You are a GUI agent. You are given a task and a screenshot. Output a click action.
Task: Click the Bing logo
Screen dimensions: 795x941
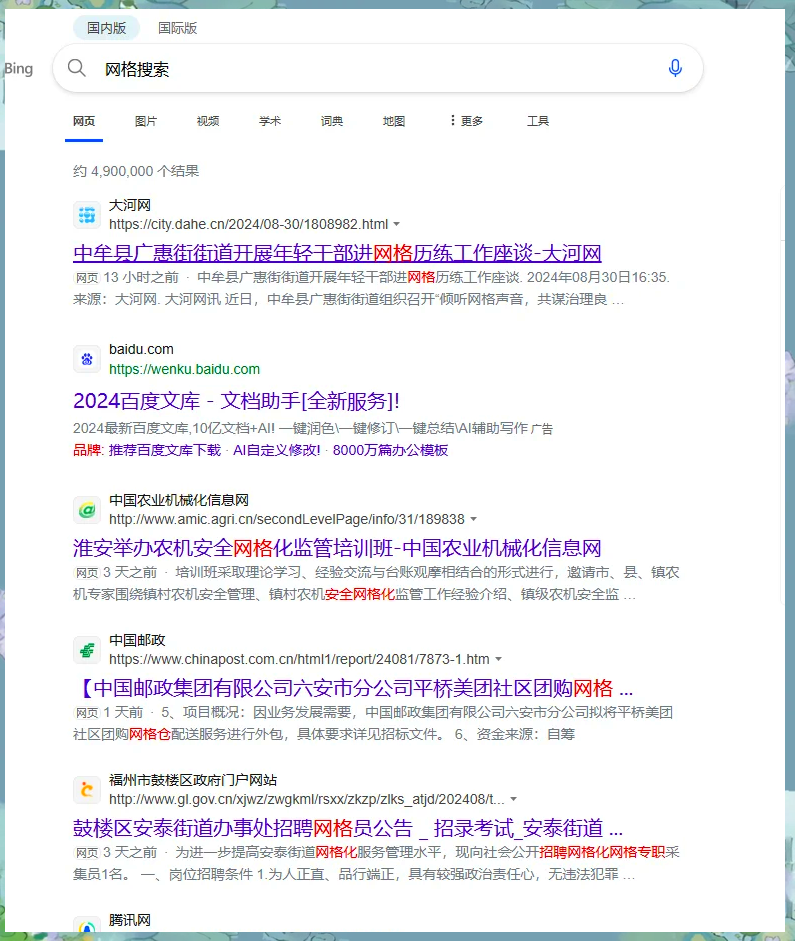pyautogui.click(x=19, y=68)
